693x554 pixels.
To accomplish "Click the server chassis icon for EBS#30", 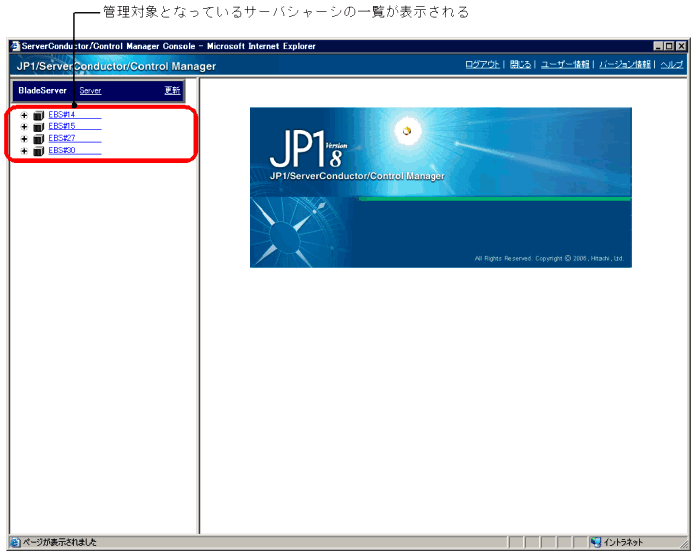I will pyautogui.click(x=39, y=151).
